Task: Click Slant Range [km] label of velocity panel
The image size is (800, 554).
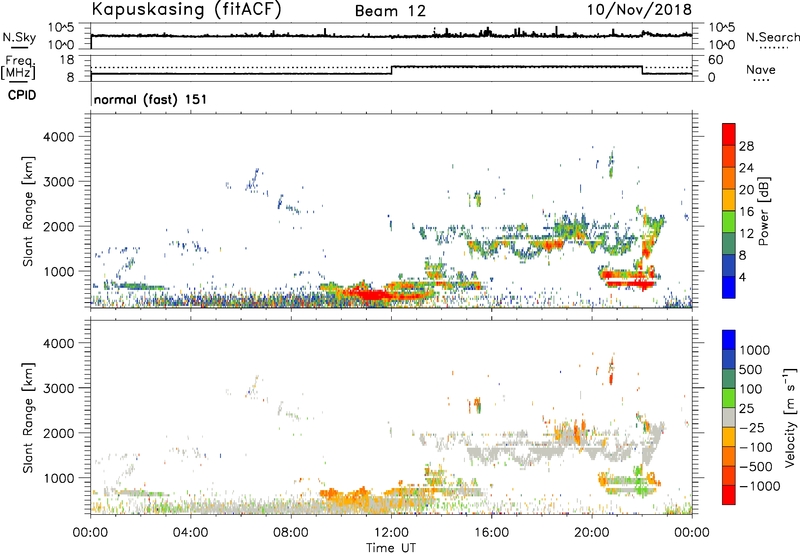Action: point(28,418)
